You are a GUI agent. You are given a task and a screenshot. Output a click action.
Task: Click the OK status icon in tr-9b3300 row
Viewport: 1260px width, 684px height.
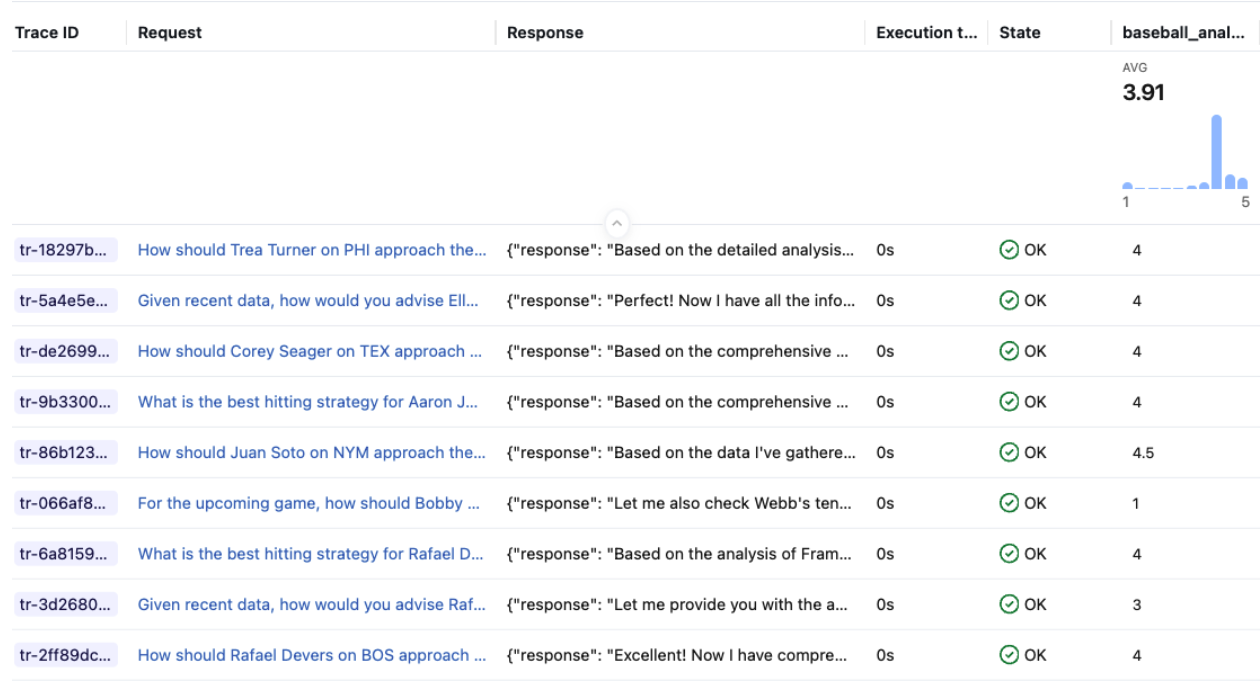[1009, 402]
